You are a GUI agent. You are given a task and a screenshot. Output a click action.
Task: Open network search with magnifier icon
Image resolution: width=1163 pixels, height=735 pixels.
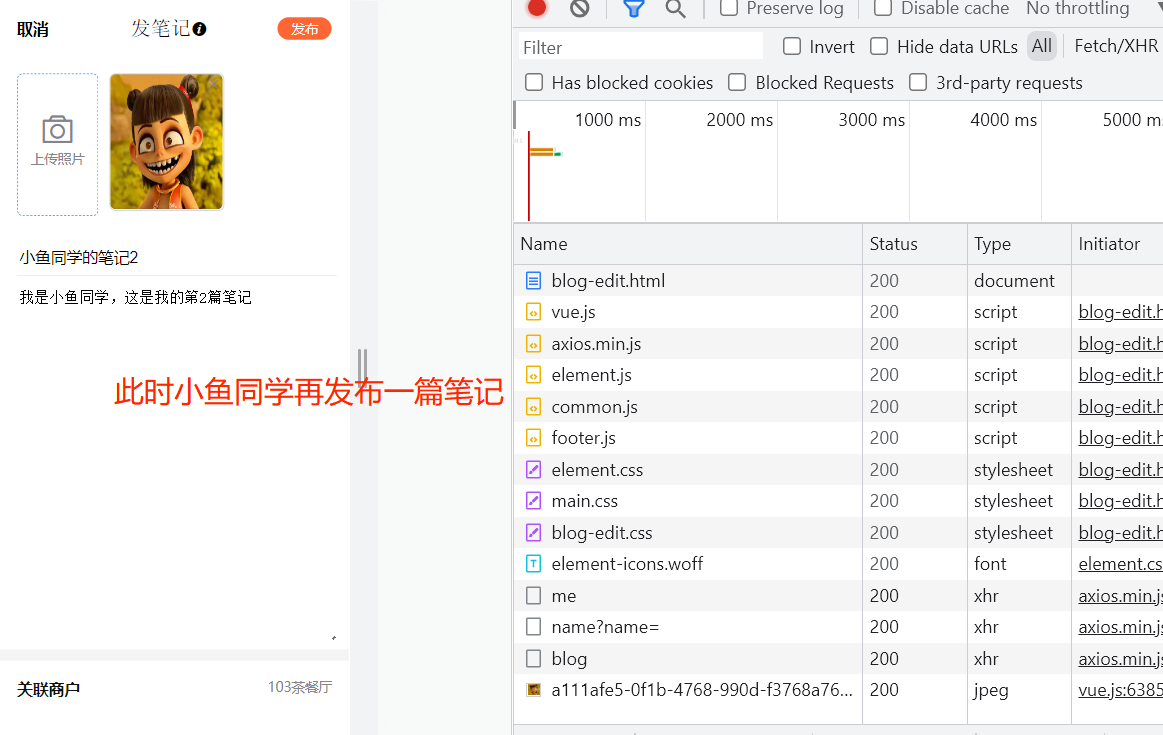(675, 9)
